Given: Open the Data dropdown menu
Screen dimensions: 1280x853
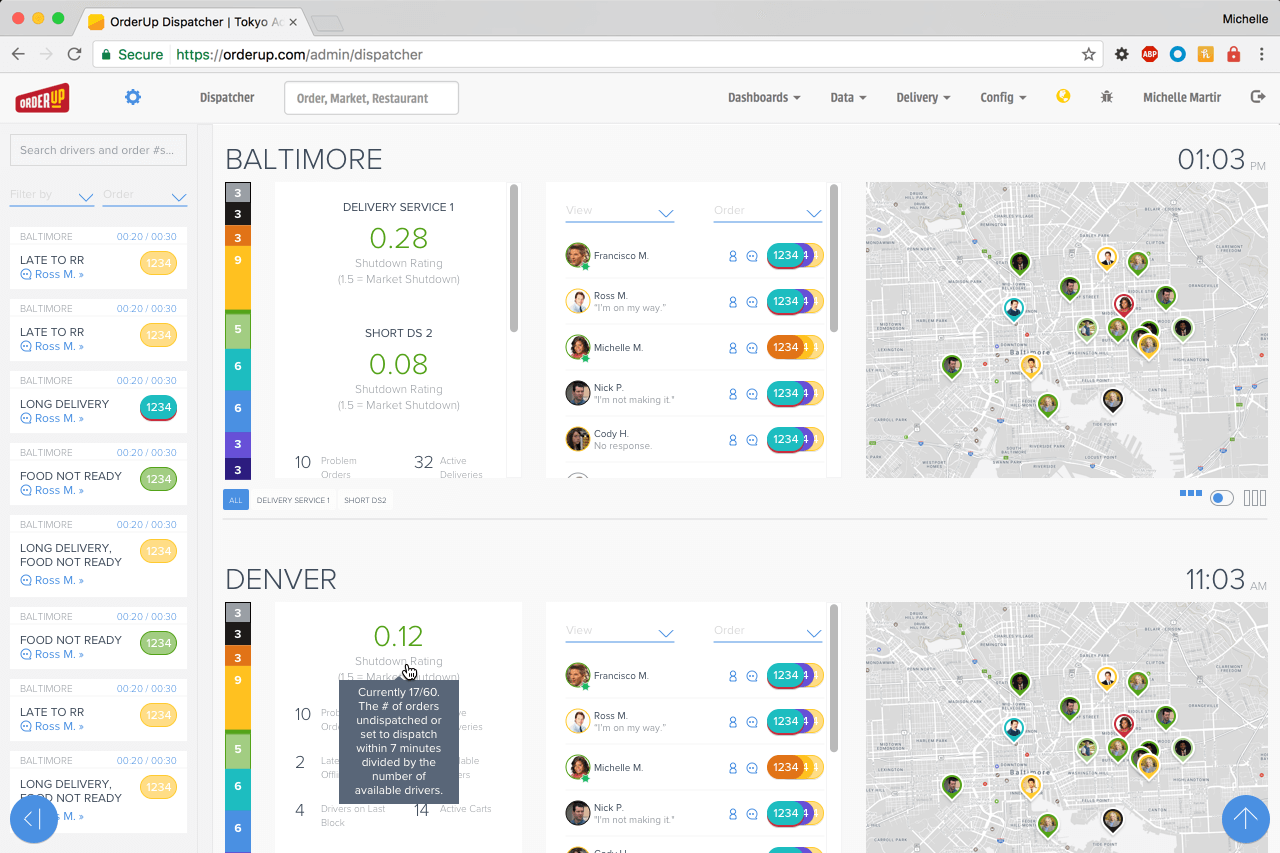Looking at the screenshot, I should [x=848, y=98].
